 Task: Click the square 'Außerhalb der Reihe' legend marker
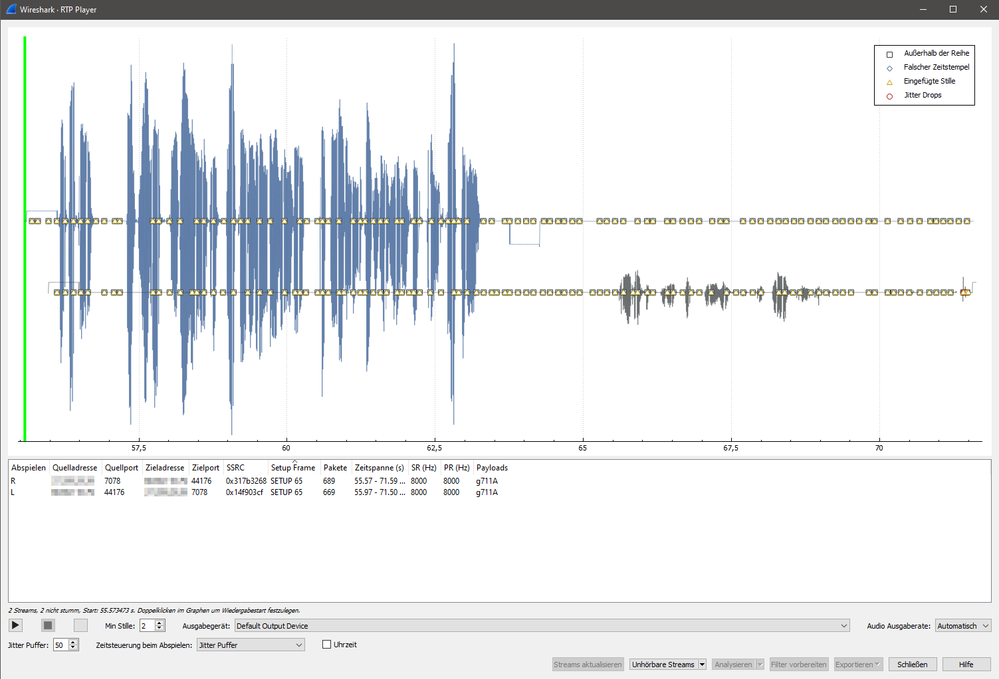pyautogui.click(x=889, y=54)
